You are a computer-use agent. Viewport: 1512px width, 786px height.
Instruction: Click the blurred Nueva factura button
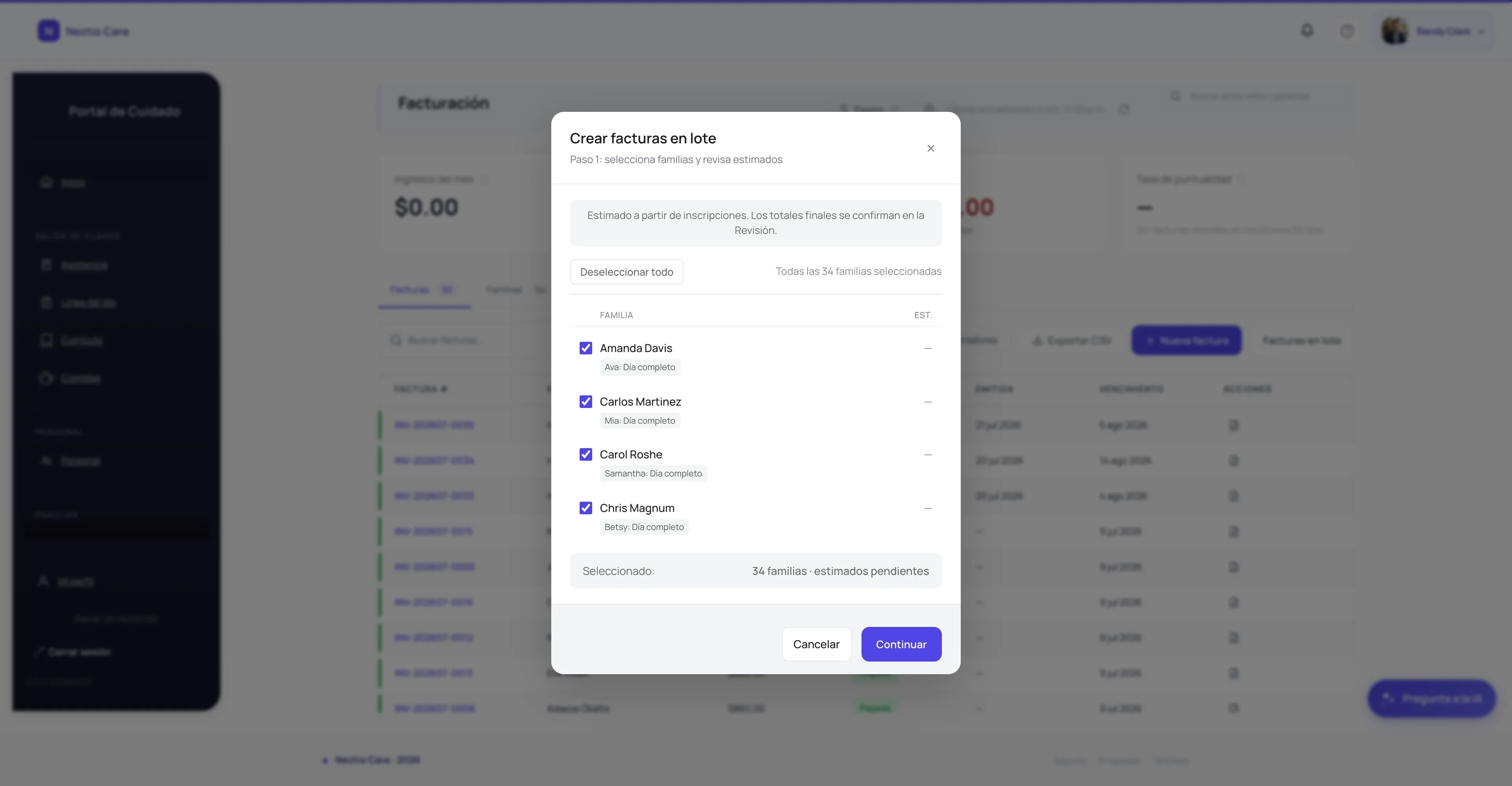pos(1186,341)
